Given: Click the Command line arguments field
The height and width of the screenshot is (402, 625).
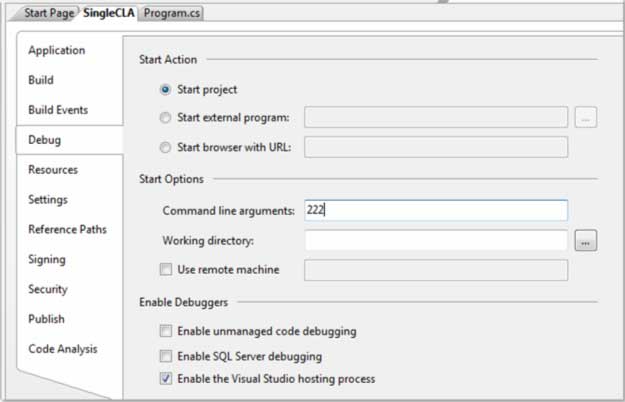Looking at the screenshot, I should pyautogui.click(x=435, y=211).
